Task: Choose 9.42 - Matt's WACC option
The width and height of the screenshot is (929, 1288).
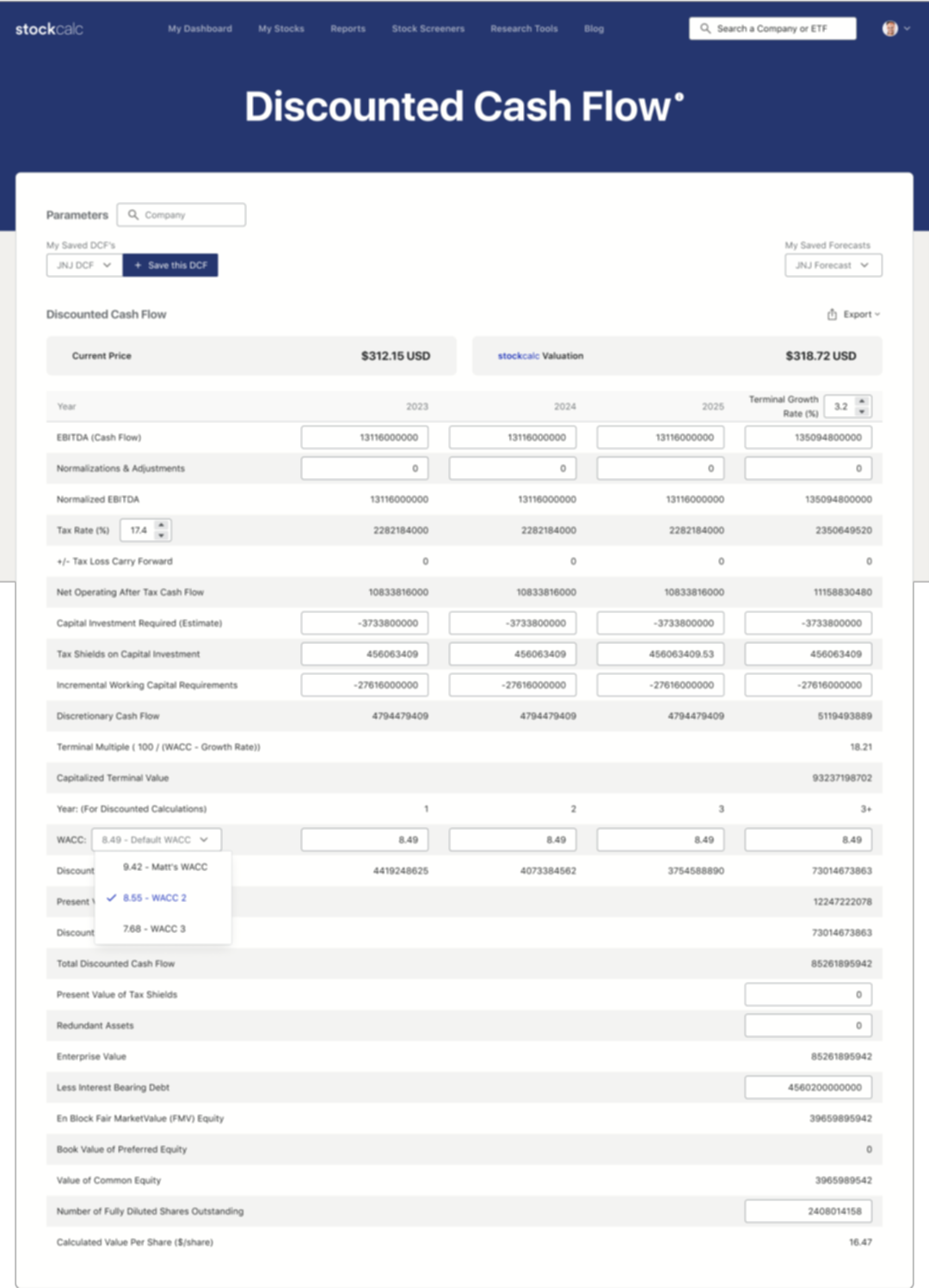Action: (x=164, y=867)
